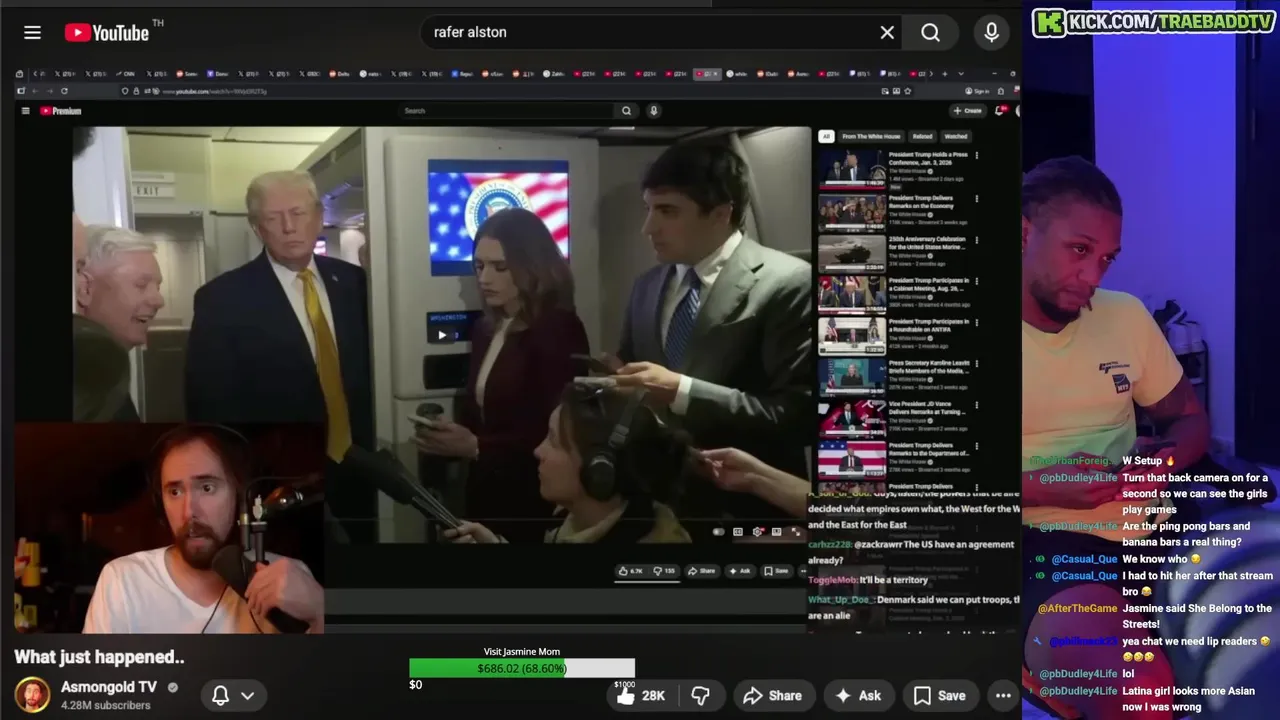Click the play overlay on the inner video
Screen dimensions: 1280x720
(442, 335)
